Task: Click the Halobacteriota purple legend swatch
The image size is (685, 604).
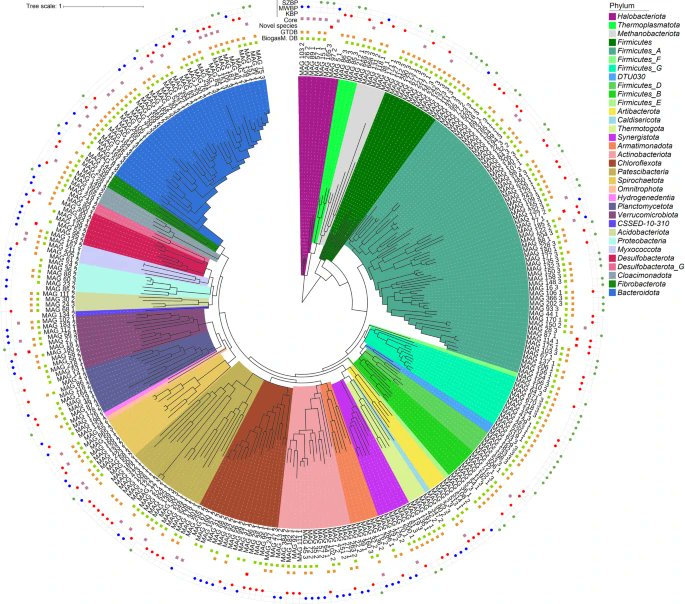Action: (x=612, y=17)
